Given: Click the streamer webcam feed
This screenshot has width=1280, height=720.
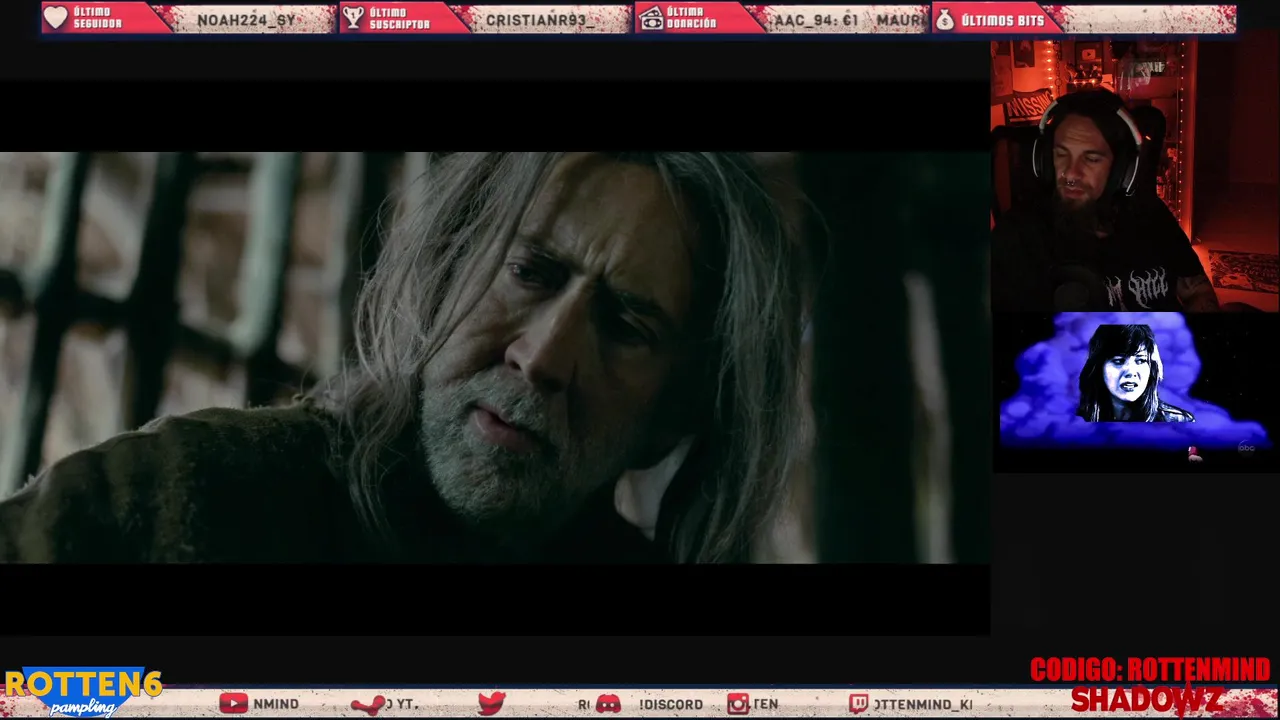Looking at the screenshot, I should coord(1135,175).
